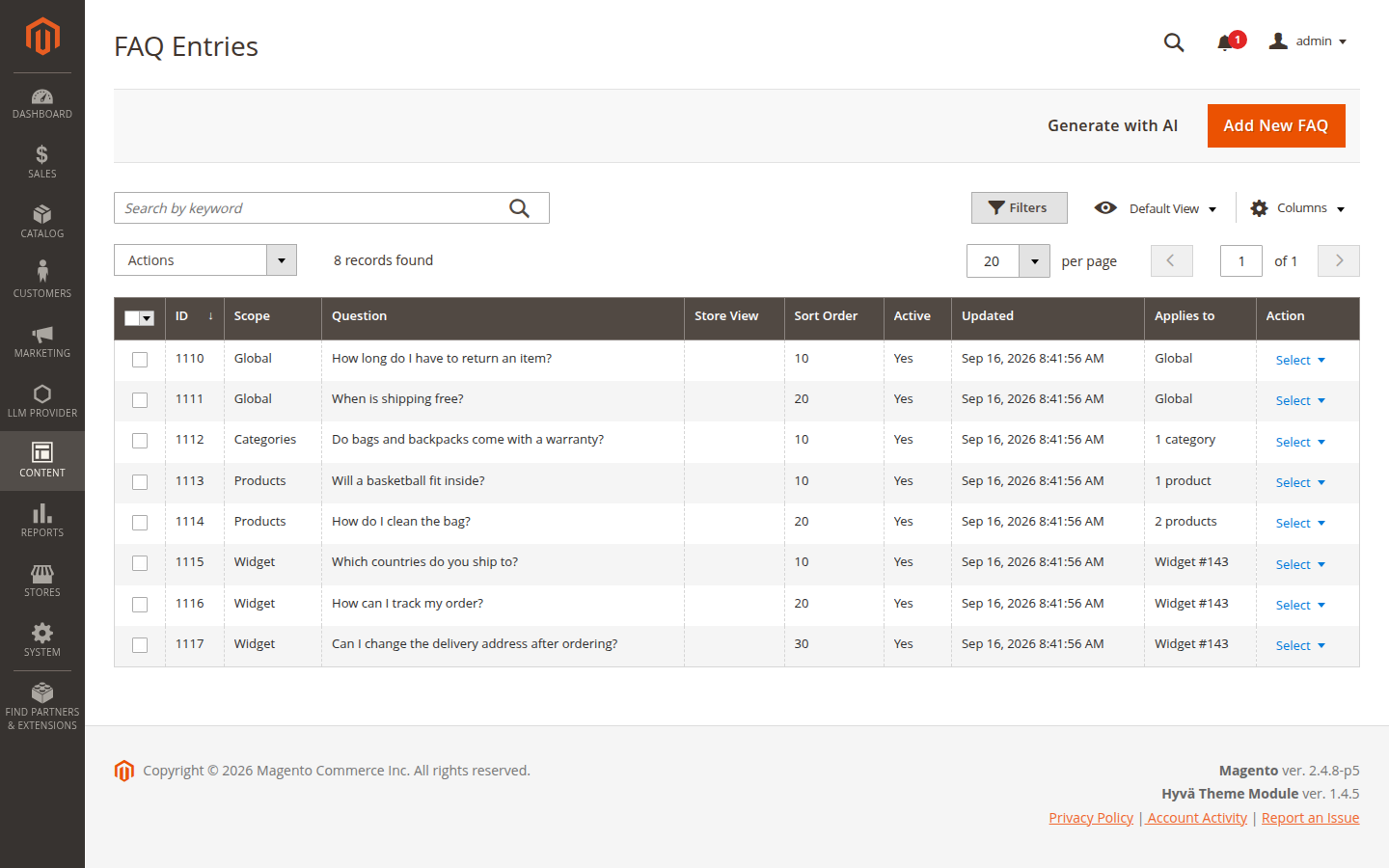Check the row 1112 checkbox
The height and width of the screenshot is (868, 1389).
(140, 441)
